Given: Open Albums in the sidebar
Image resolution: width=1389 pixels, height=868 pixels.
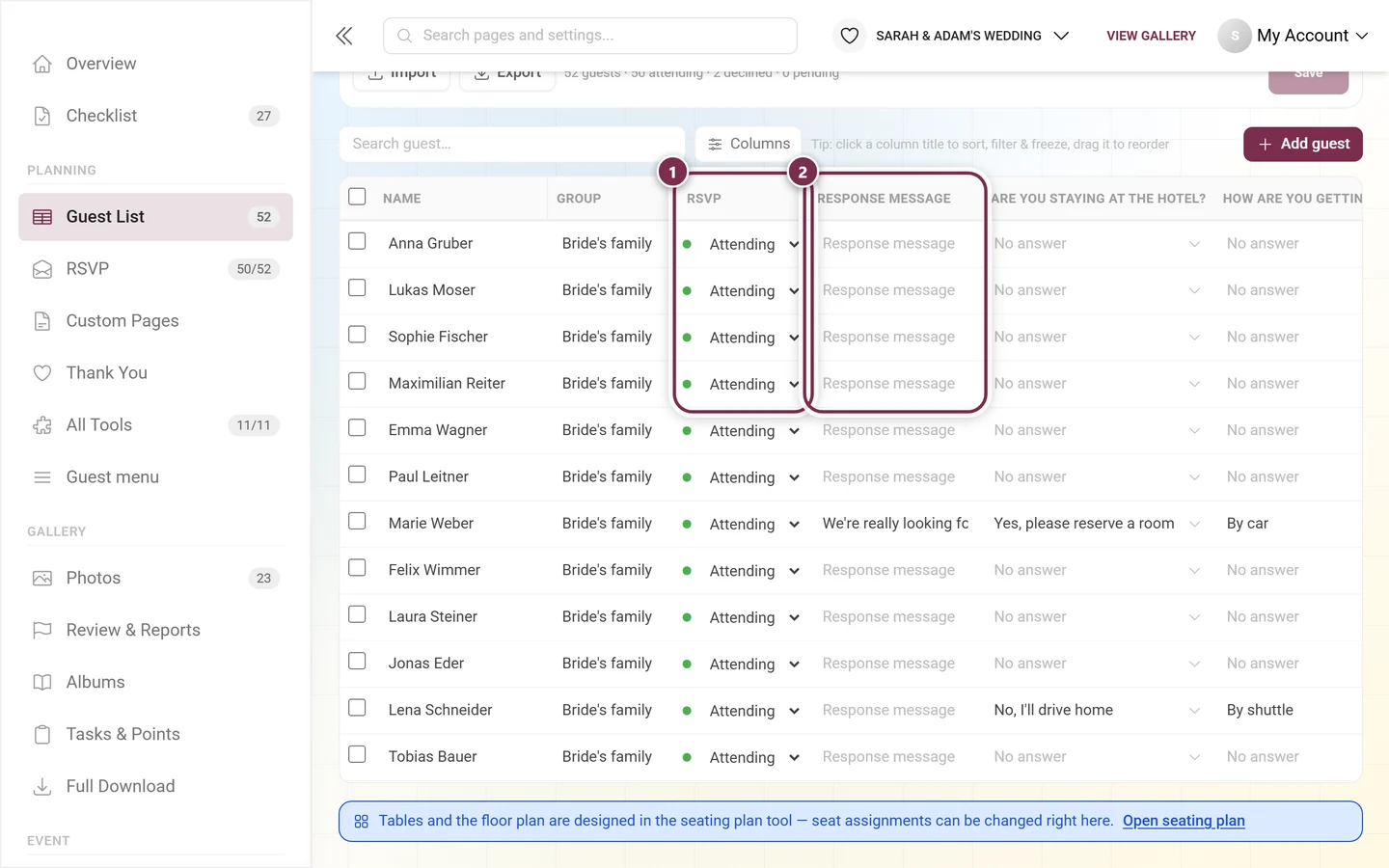Looking at the screenshot, I should tap(155, 683).
